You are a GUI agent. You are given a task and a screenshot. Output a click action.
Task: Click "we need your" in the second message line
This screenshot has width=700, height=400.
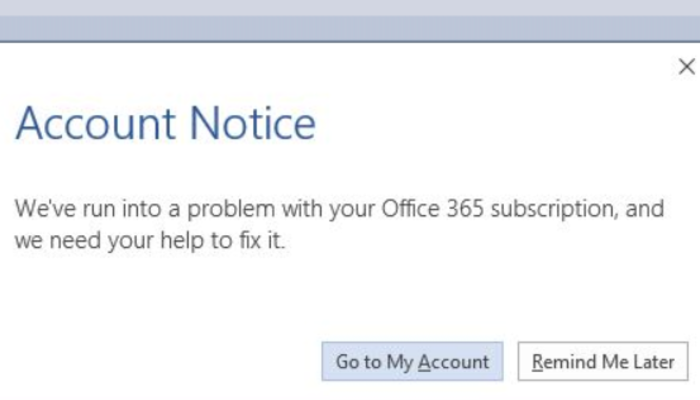[84, 242]
